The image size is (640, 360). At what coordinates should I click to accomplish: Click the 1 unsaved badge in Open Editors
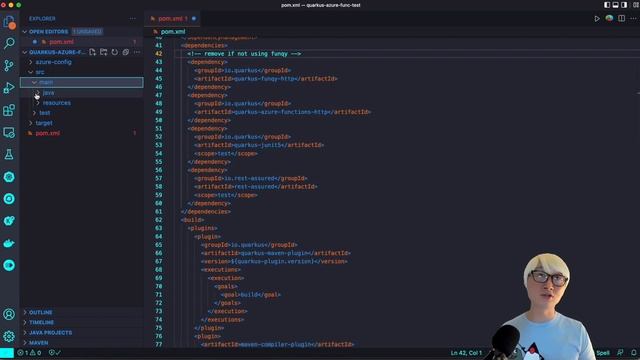(87, 31)
